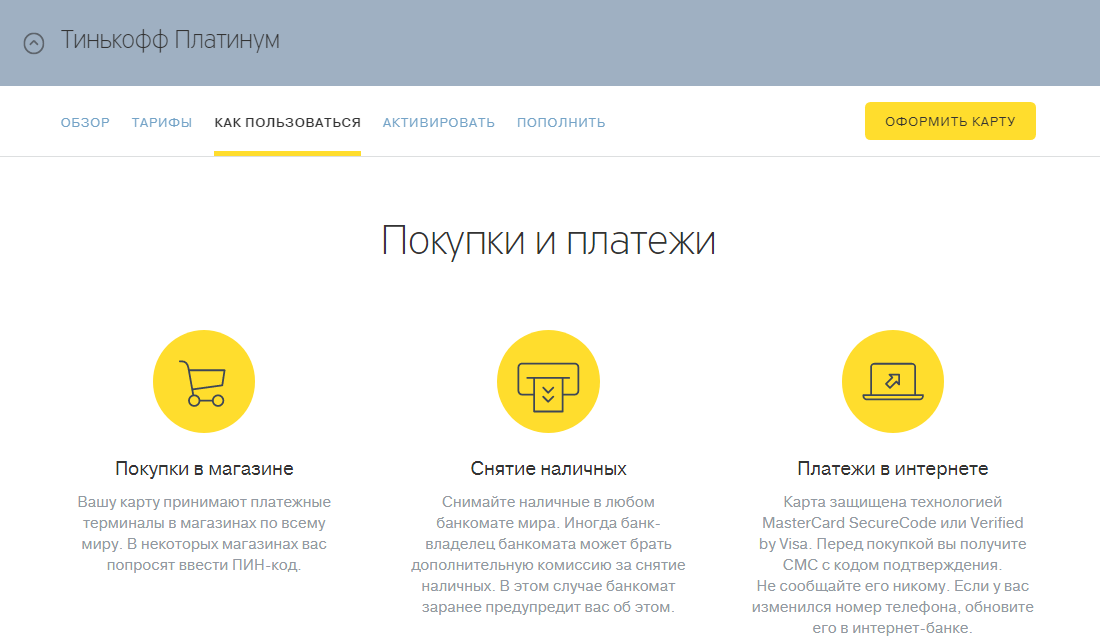This screenshot has width=1100, height=643.
Task: Click the laptop internet payments icon
Action: [x=893, y=383]
